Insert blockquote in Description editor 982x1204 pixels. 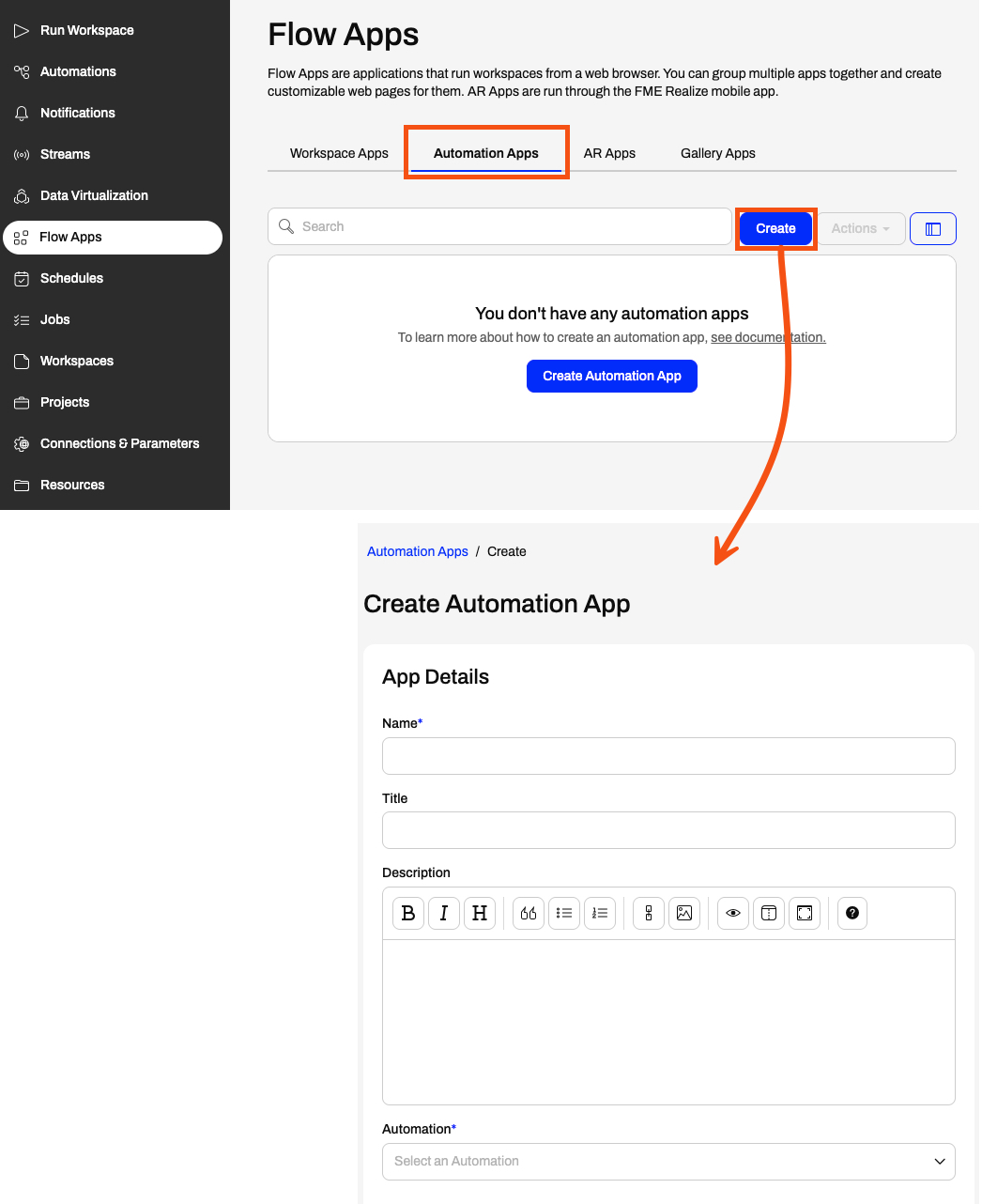coord(529,913)
